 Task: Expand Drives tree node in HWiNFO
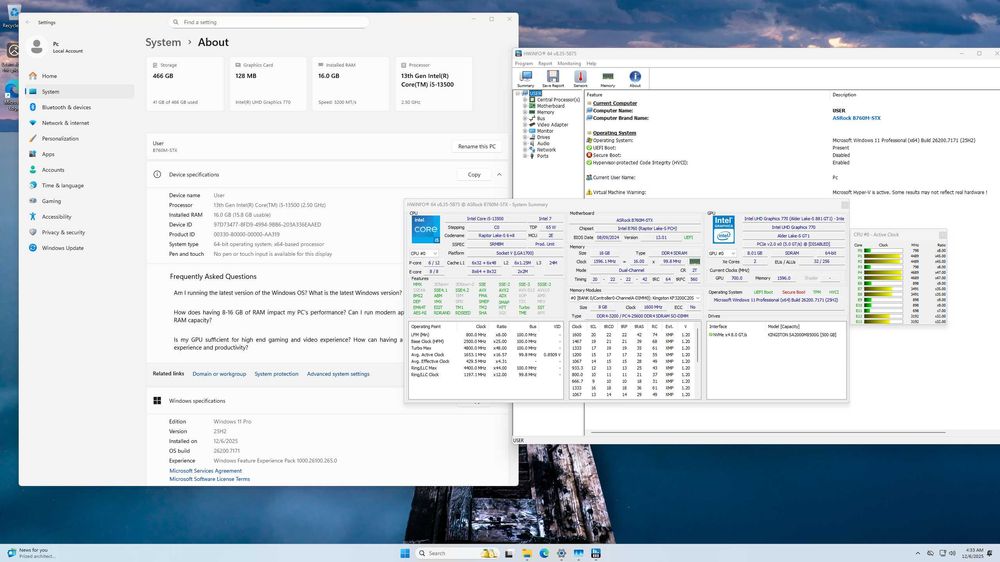525,137
